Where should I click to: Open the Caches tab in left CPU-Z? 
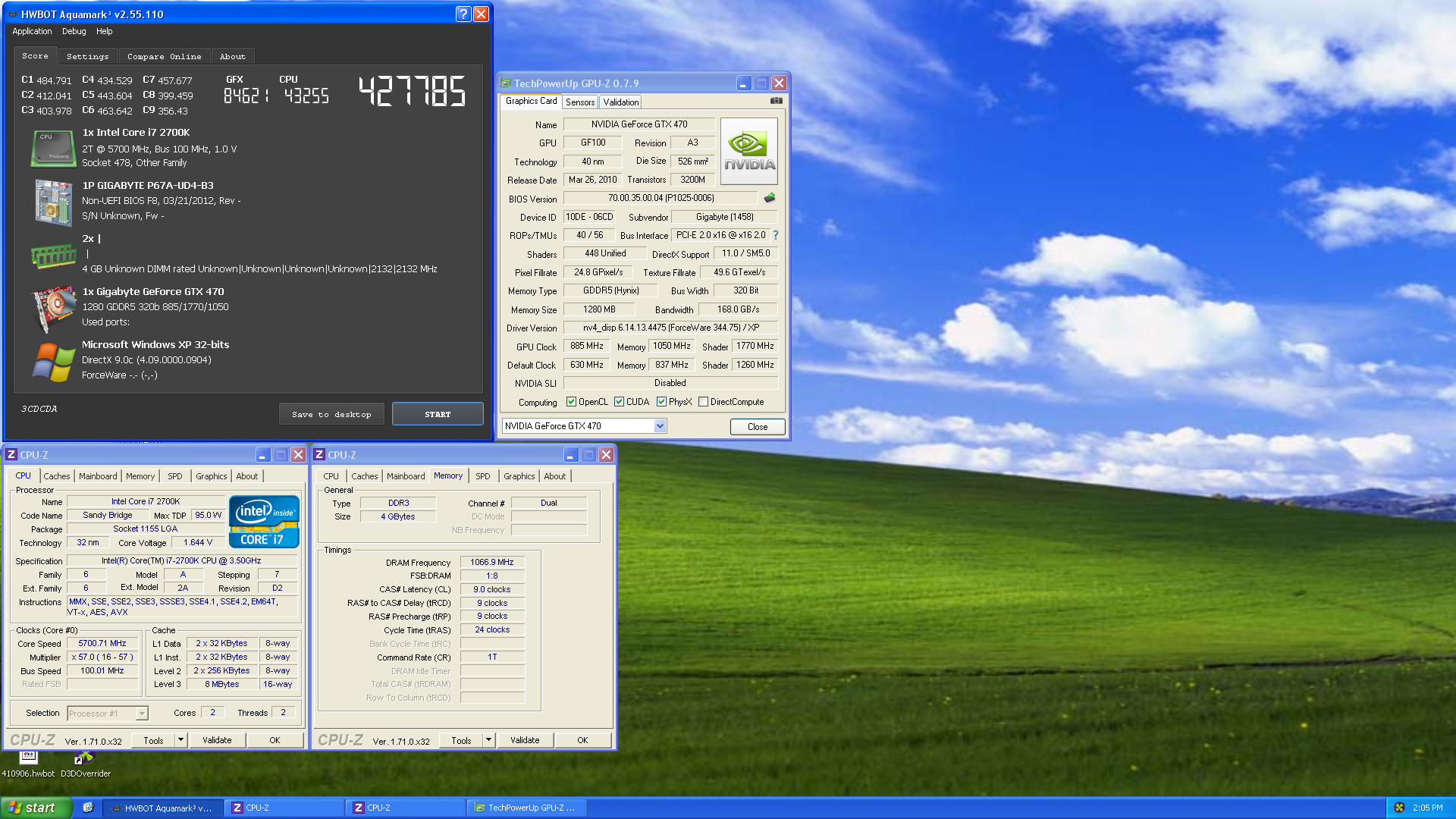pyautogui.click(x=57, y=476)
